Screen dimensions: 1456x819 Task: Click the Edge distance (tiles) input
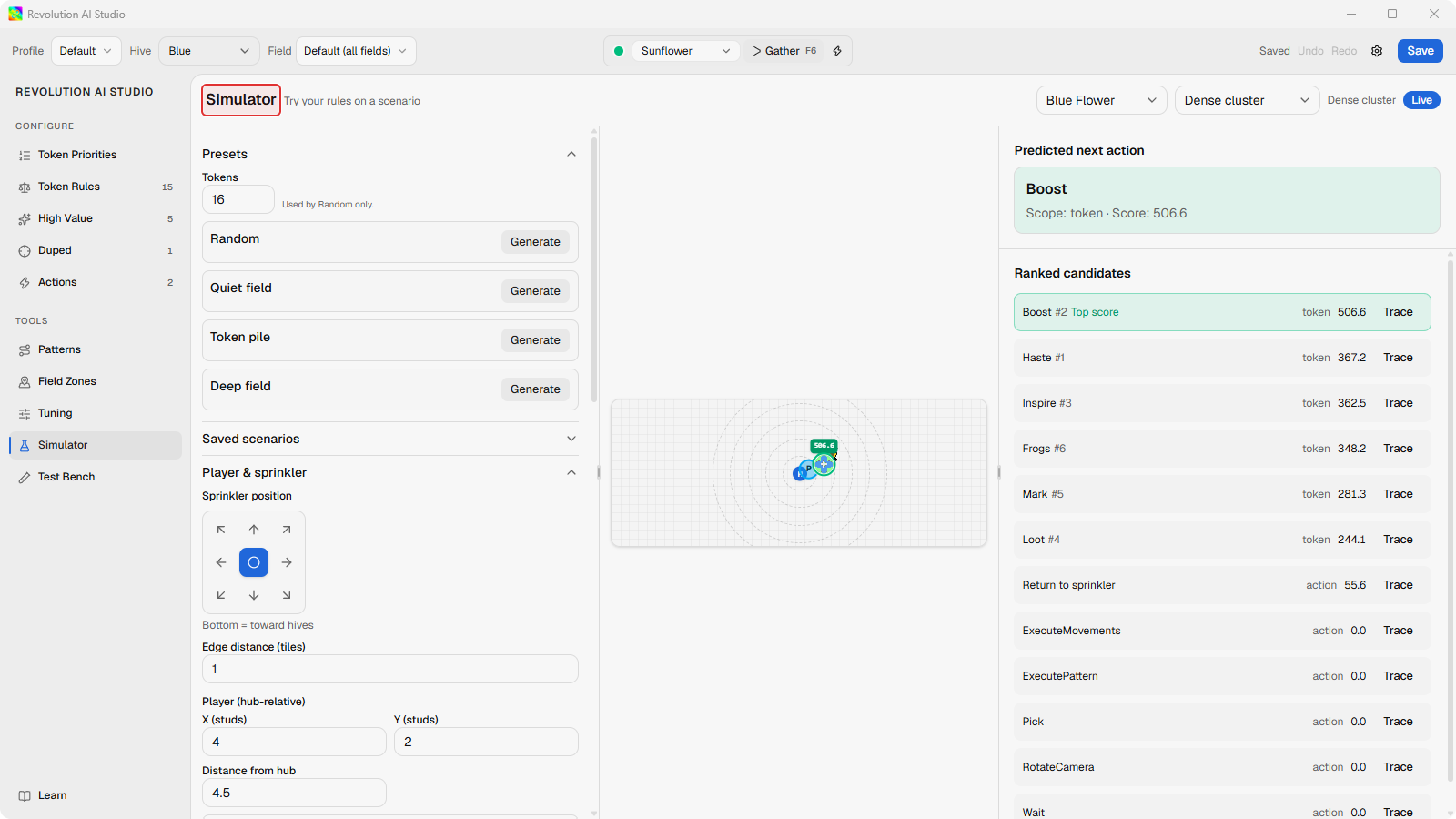389,669
